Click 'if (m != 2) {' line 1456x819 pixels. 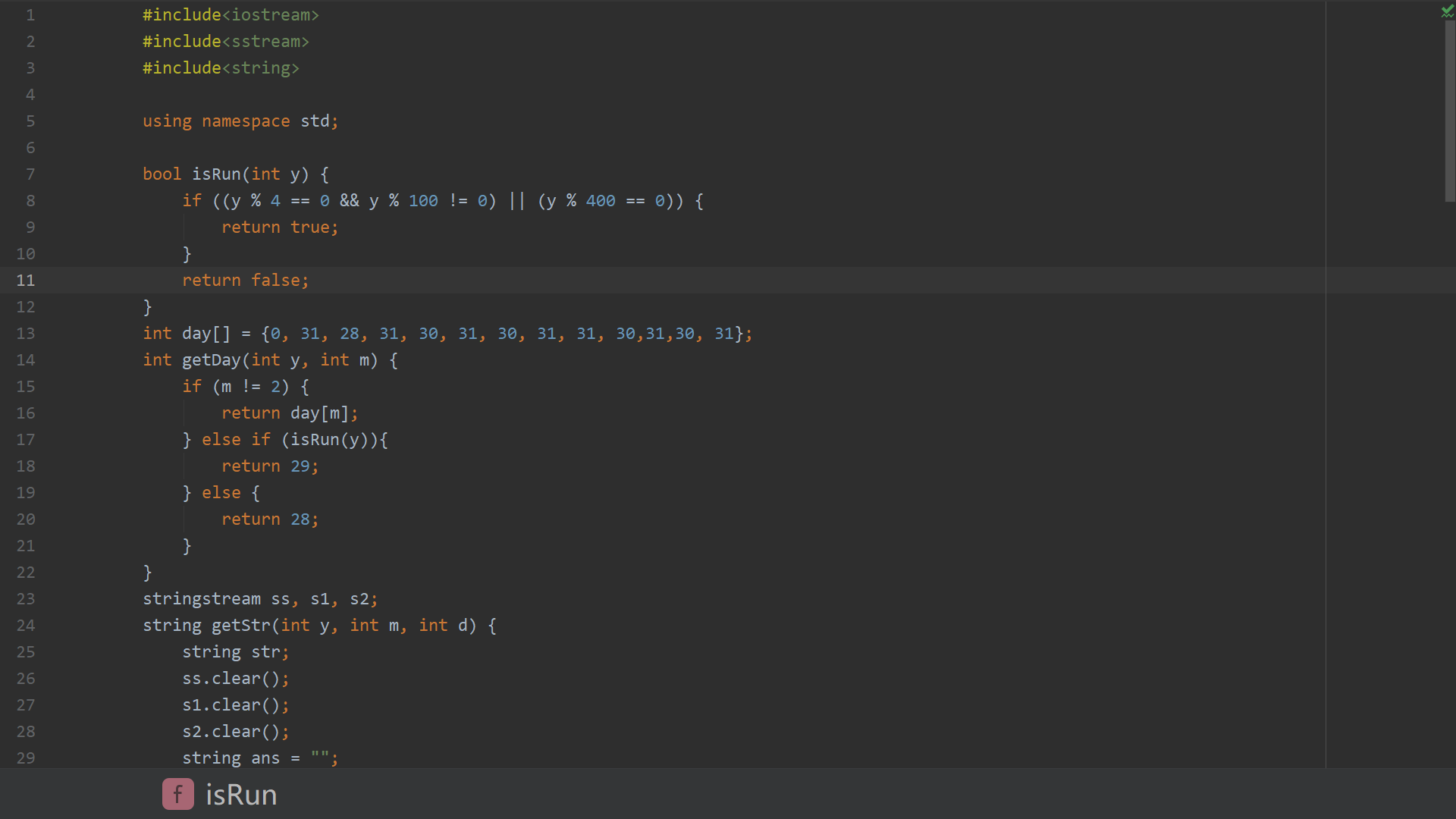[x=246, y=387]
